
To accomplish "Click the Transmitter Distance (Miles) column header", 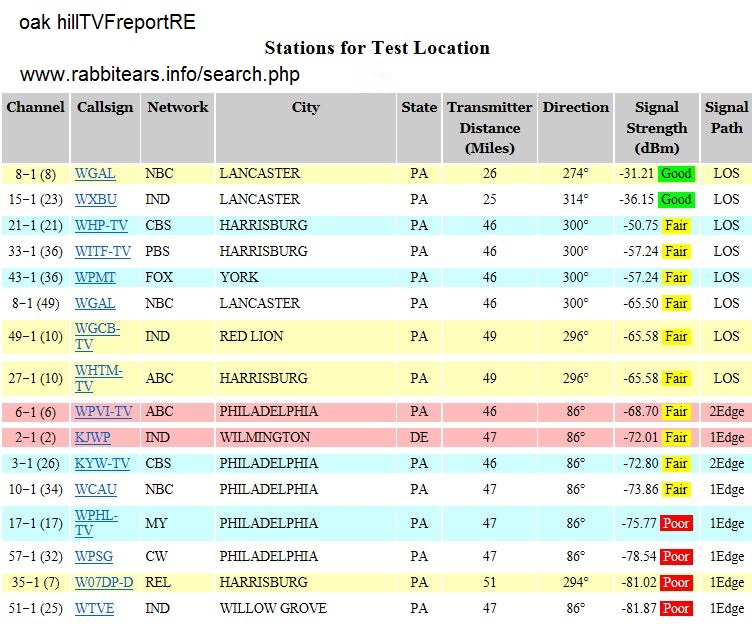I will 489,128.
